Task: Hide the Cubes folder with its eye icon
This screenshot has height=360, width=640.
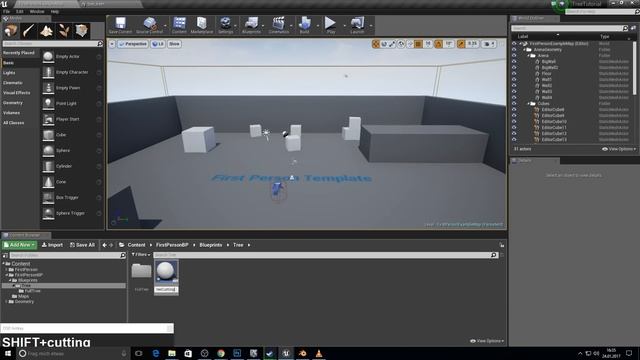Action: click(514, 104)
